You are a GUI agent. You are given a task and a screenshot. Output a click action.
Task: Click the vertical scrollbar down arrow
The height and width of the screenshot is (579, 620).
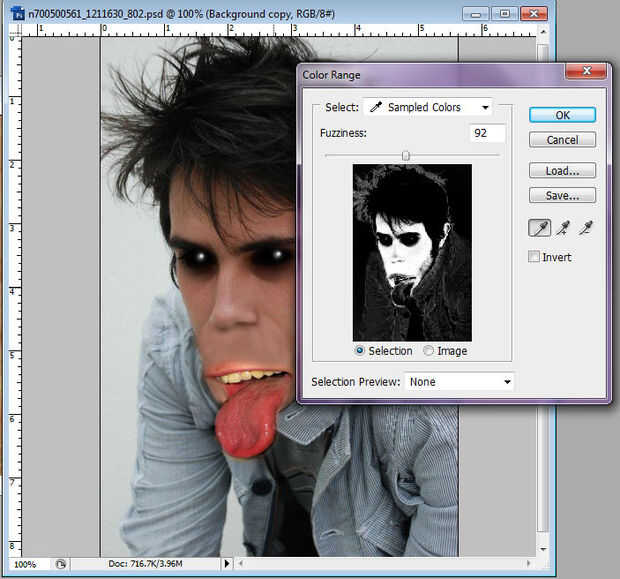(543, 549)
